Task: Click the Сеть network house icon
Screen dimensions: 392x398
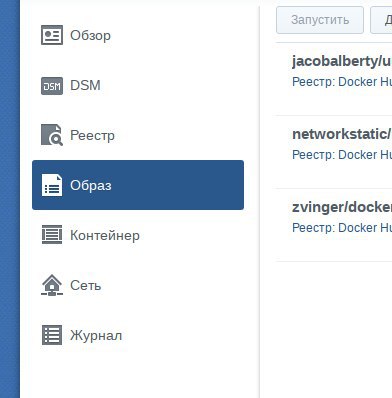Action: click(52, 285)
